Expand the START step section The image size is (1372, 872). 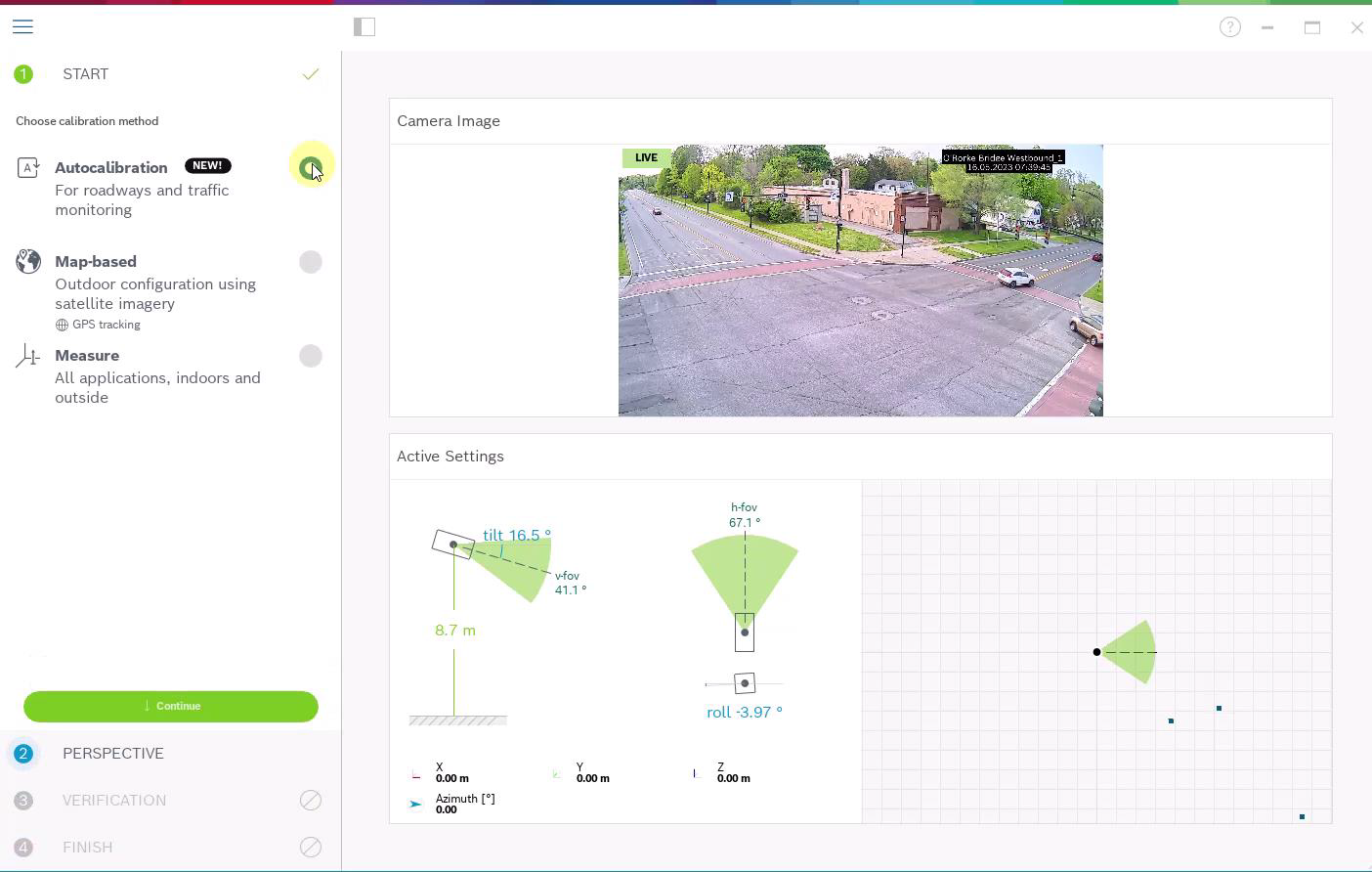point(86,74)
